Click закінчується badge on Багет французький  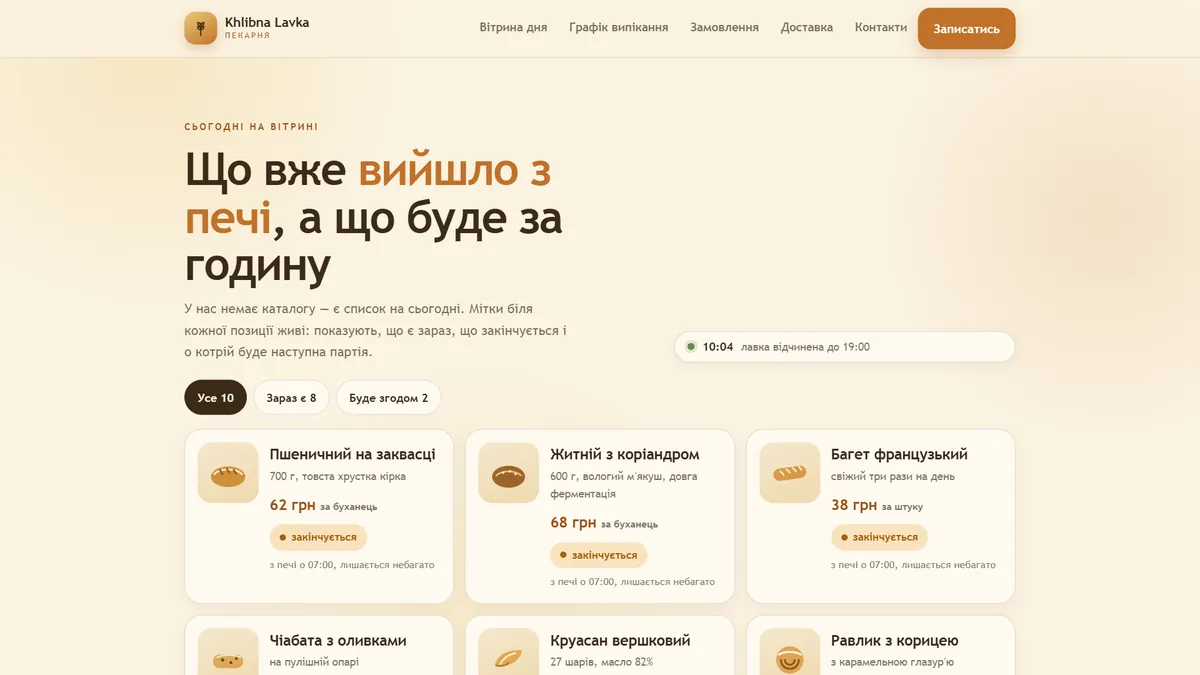tap(880, 537)
